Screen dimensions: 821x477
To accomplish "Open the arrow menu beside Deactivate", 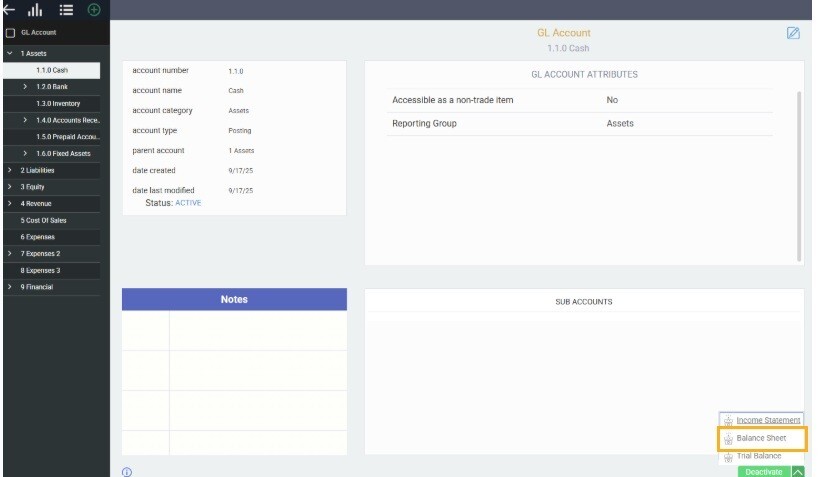I will tap(797, 471).
